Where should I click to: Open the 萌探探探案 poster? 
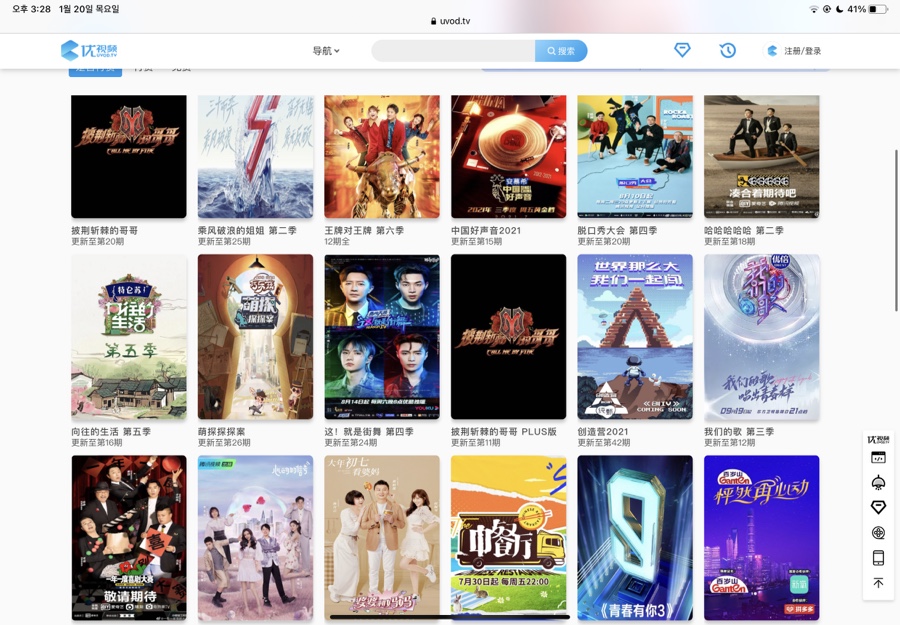point(255,337)
